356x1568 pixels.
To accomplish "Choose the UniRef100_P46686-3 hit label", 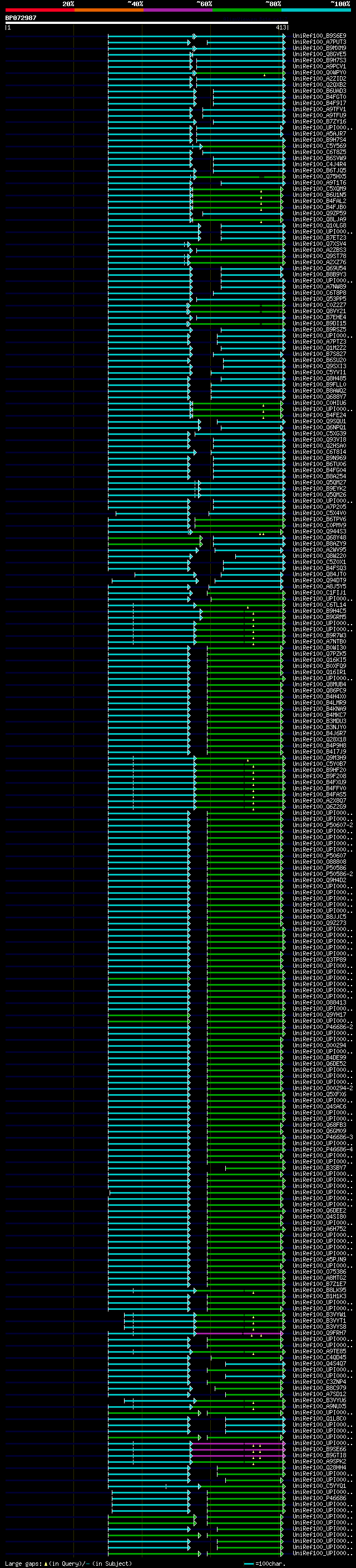I will point(323,1137).
